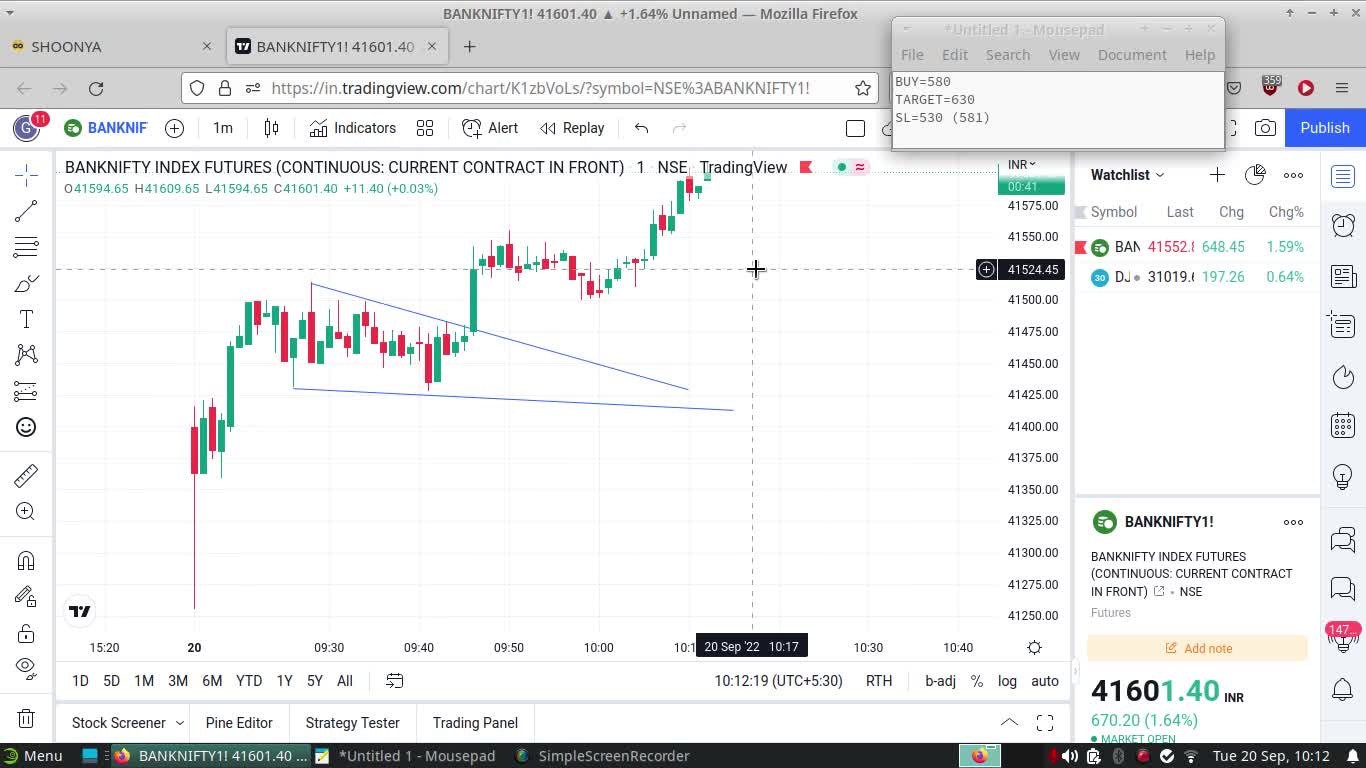Click the add symbol compare plus icon
This screenshot has height=768, width=1366.
click(x=174, y=128)
